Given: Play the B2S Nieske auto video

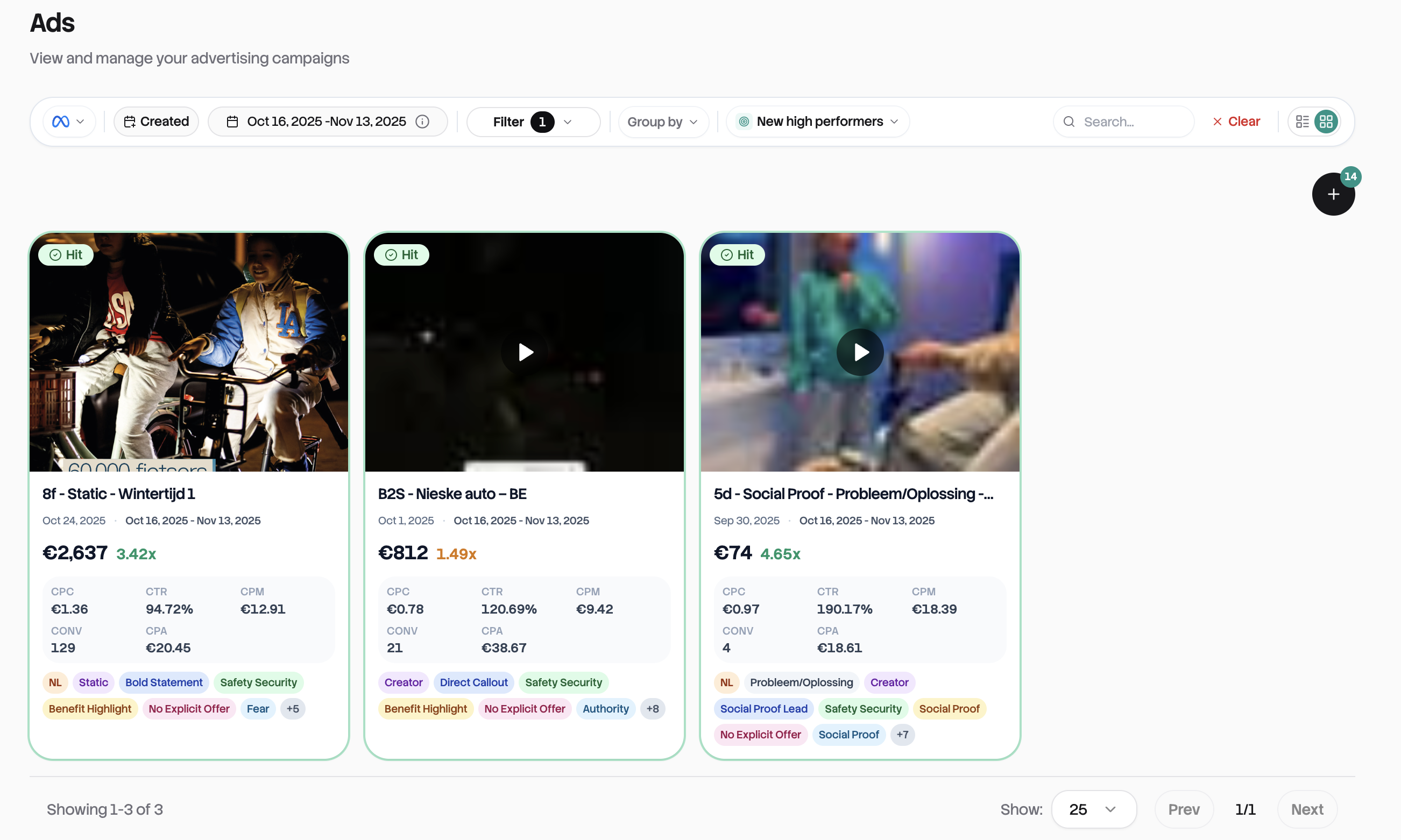Looking at the screenshot, I should pyautogui.click(x=524, y=352).
